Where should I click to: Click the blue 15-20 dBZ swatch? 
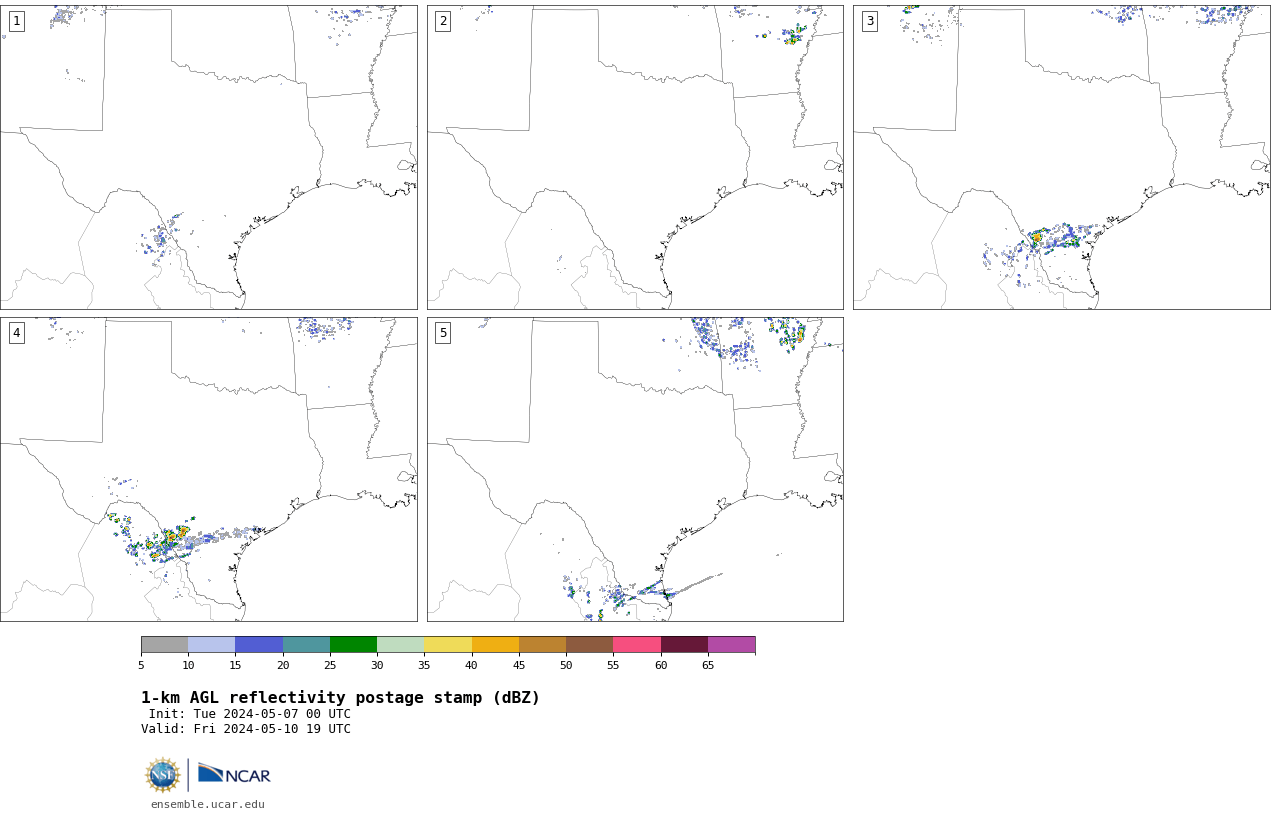pyautogui.click(x=259, y=644)
